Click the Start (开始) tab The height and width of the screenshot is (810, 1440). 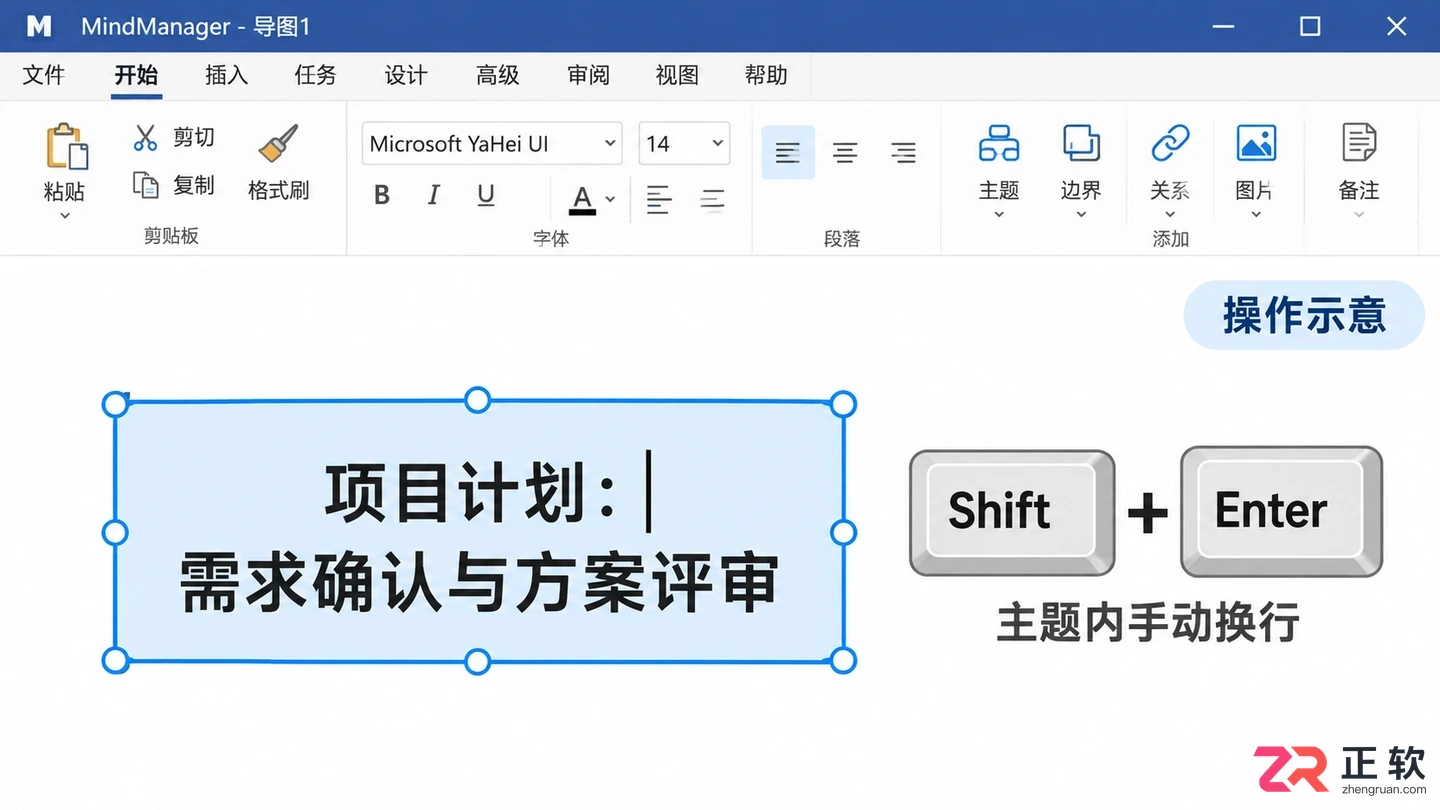coord(136,75)
